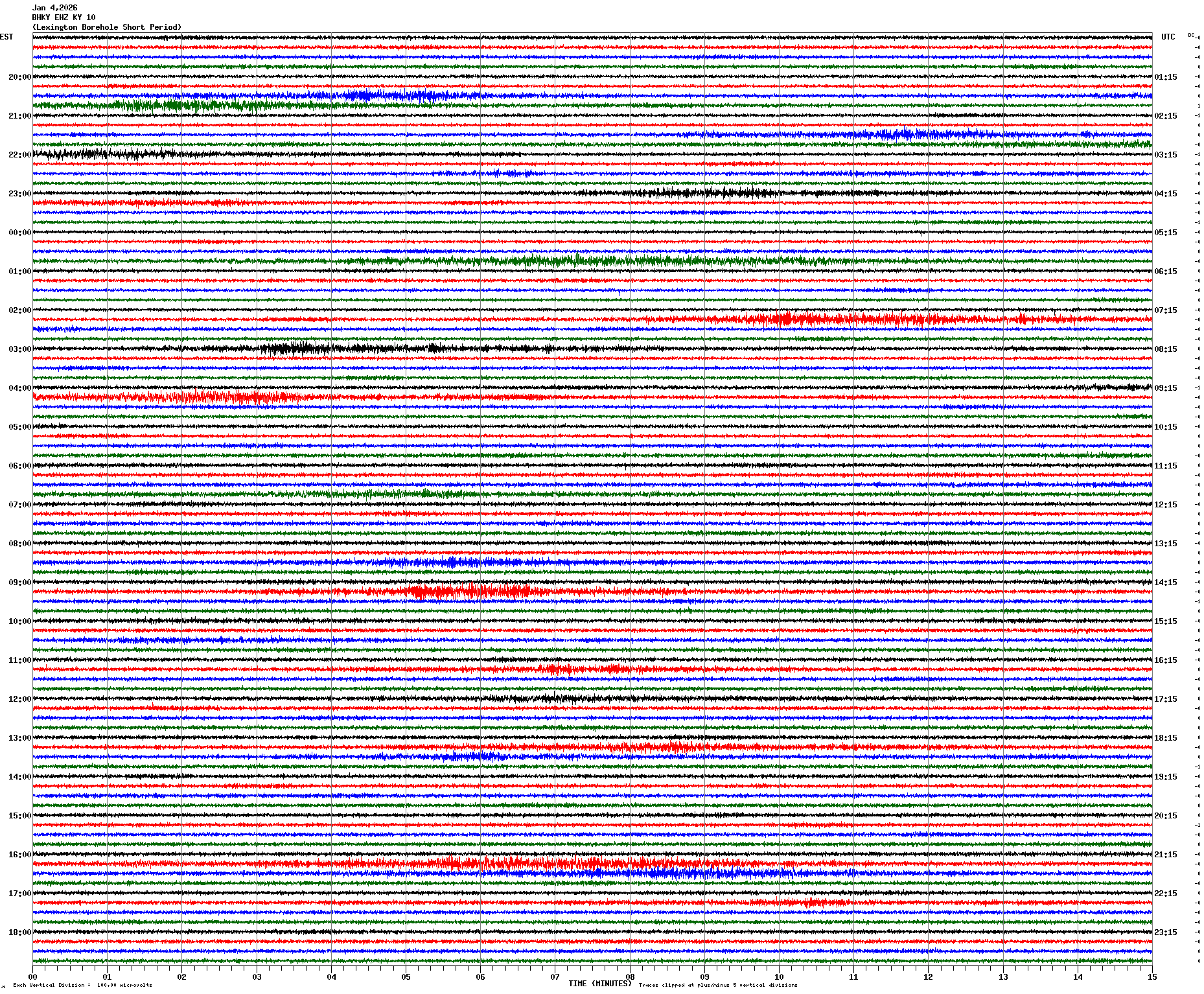Image resolution: width=1204 pixels, height=994 pixels.
Task: Select the station code BHKY EHZ KY 10
Action: [64, 17]
